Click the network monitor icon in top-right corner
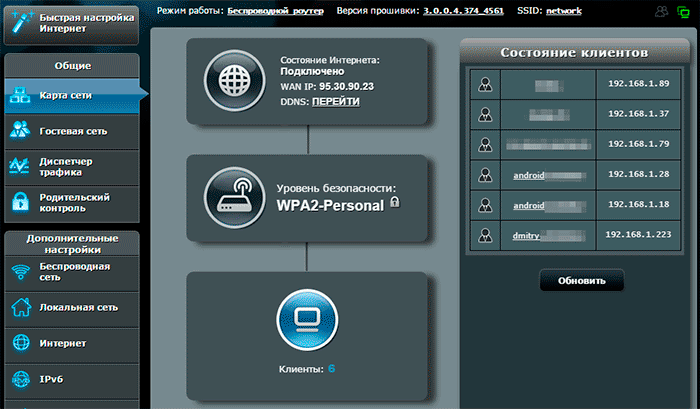The image size is (700, 409). 682,11
